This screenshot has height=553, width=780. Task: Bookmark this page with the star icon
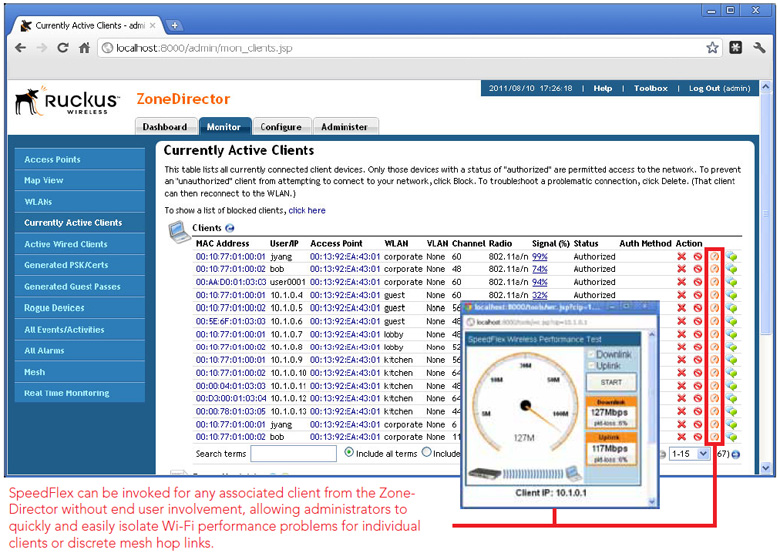coord(712,48)
